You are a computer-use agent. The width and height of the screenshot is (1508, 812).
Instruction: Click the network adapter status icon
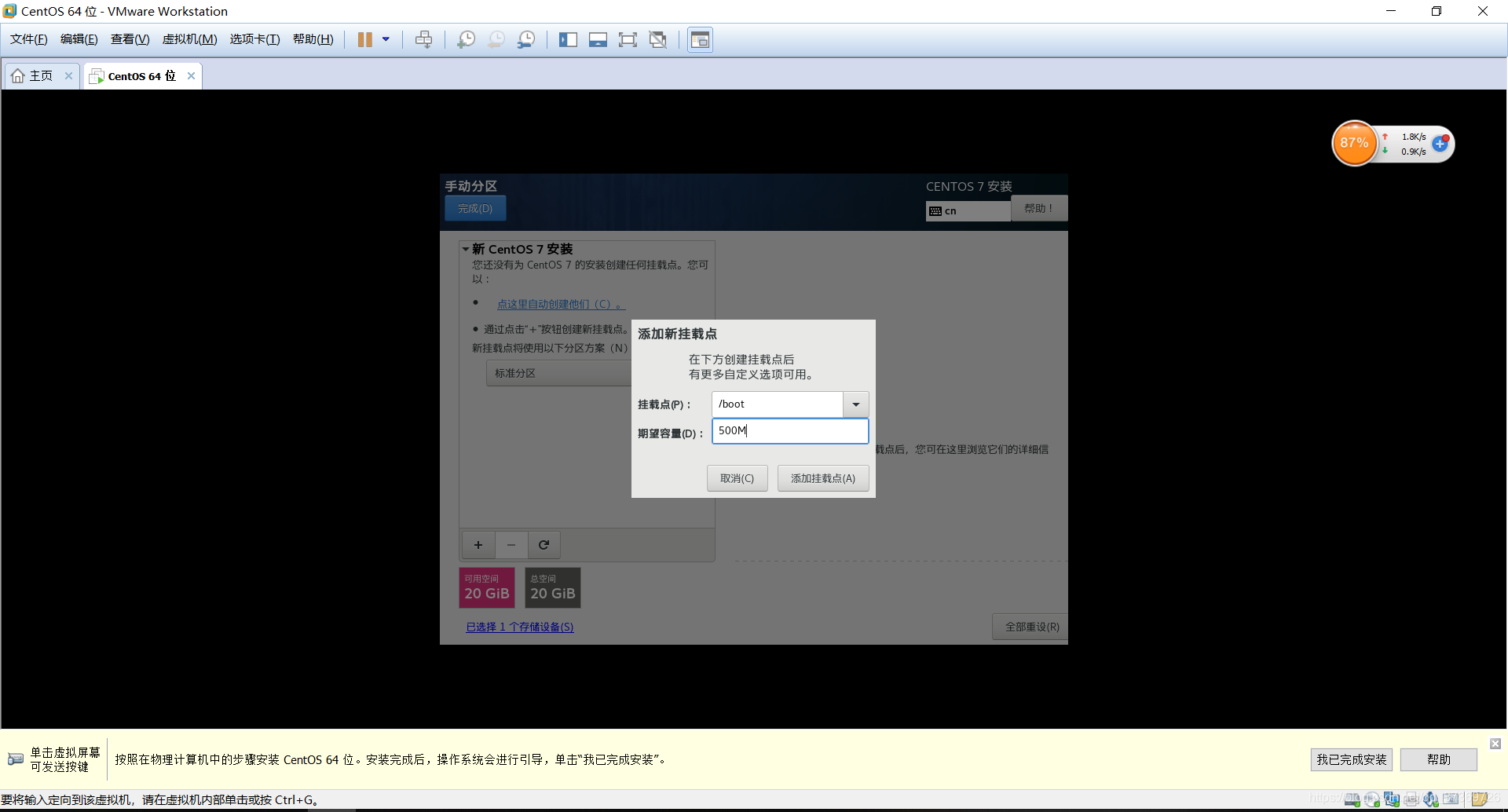1392,799
